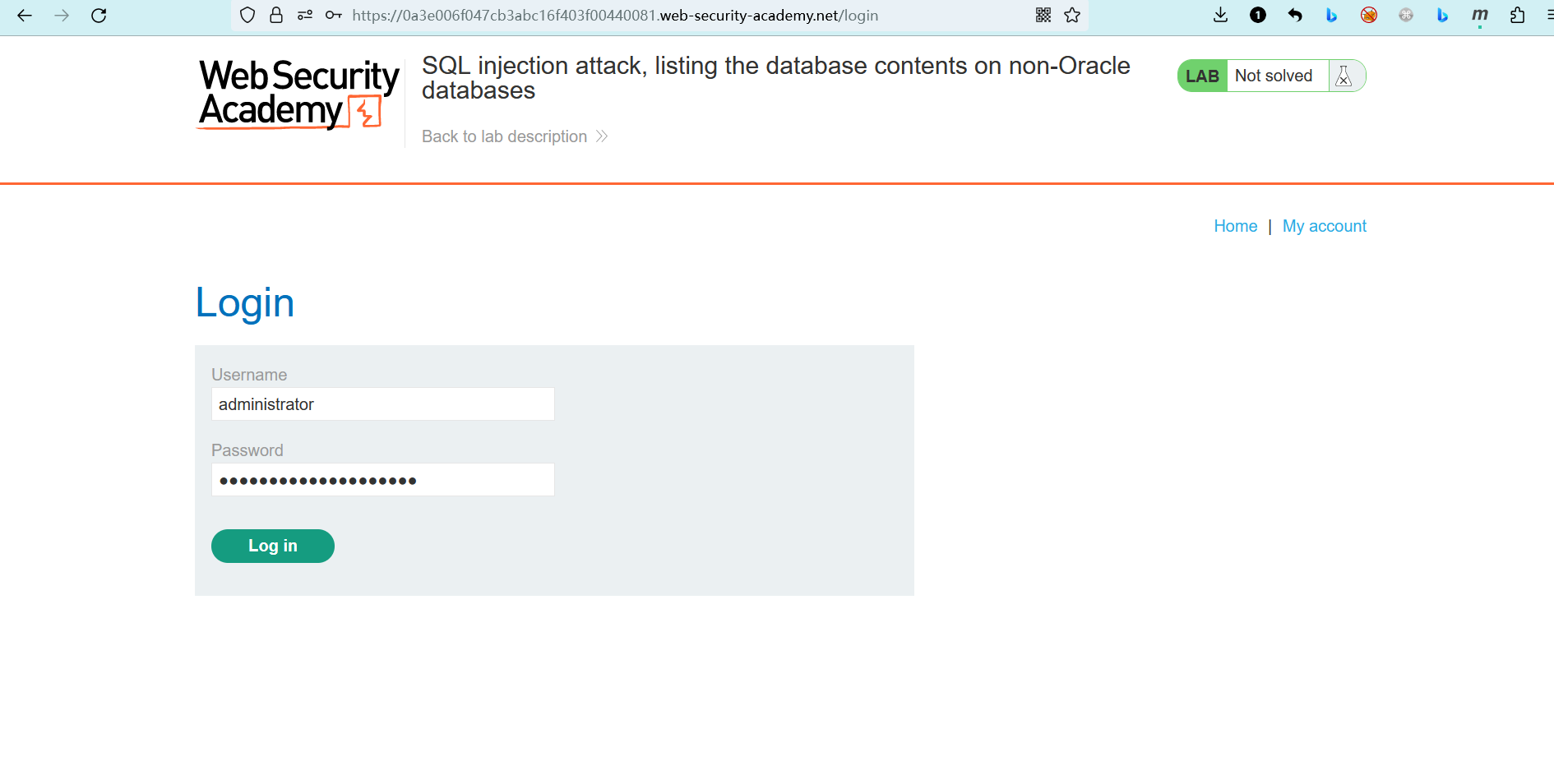Go to My account page
The width and height of the screenshot is (1554, 784).
tap(1324, 226)
